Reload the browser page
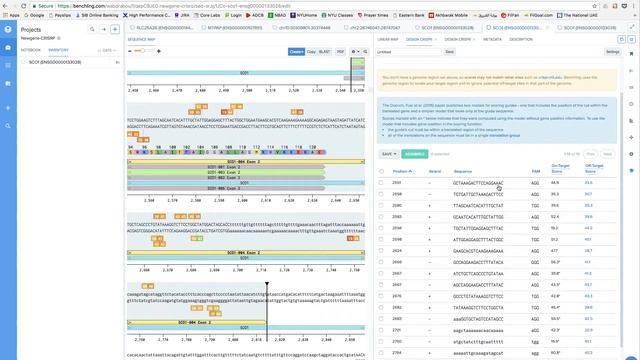 point(24,6)
